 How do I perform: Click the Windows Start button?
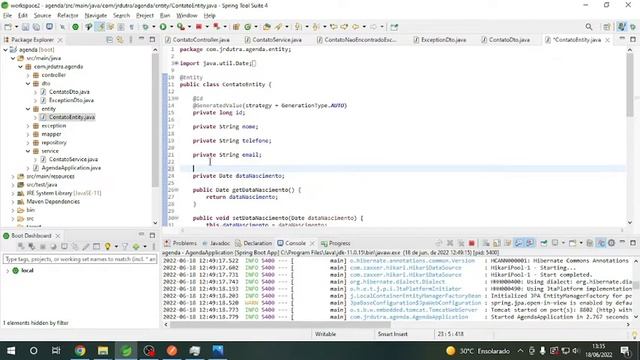coord(11,351)
